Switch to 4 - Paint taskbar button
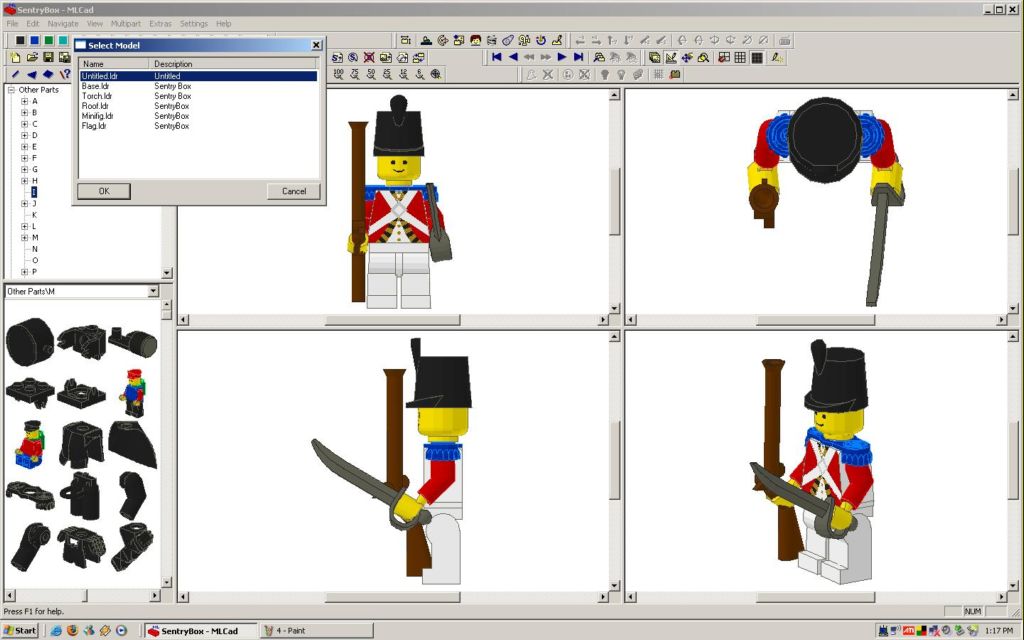The width and height of the screenshot is (1024, 640). pos(316,630)
